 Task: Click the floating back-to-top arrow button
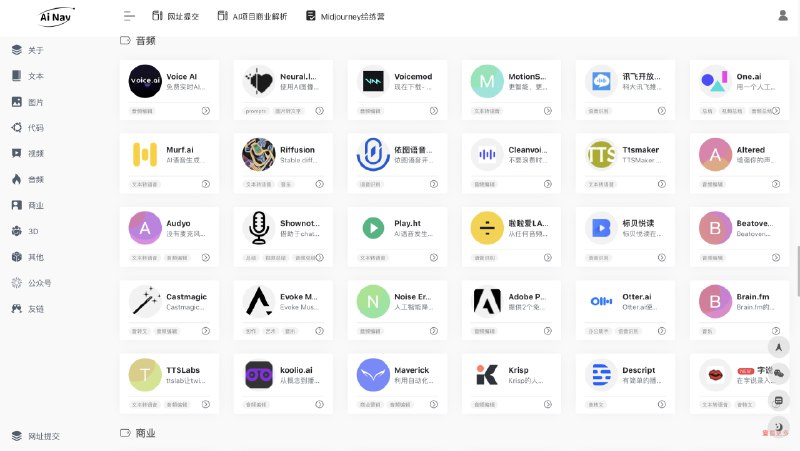pyautogui.click(x=779, y=347)
